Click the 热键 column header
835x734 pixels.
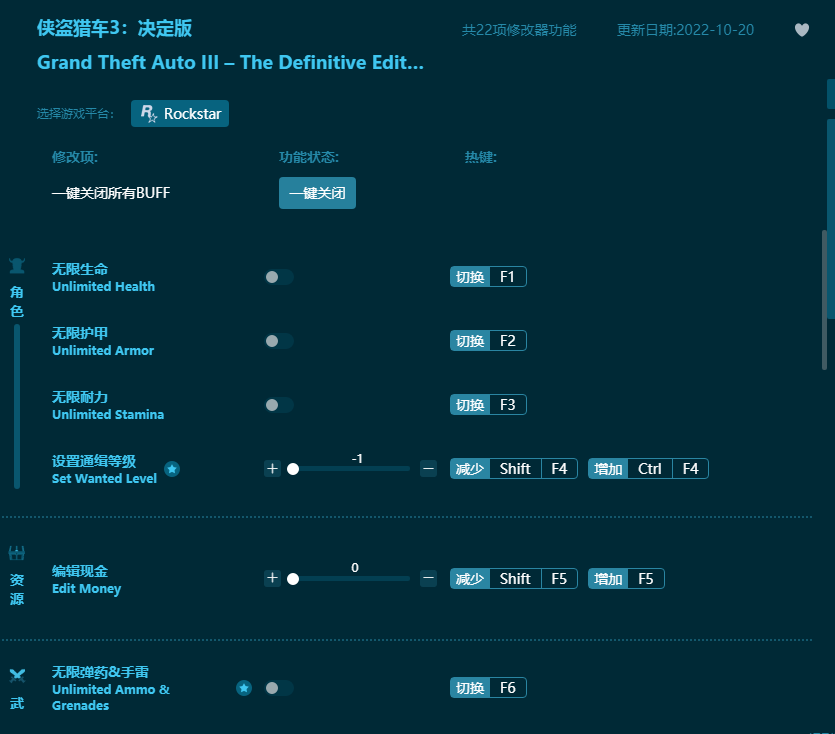click(480, 157)
